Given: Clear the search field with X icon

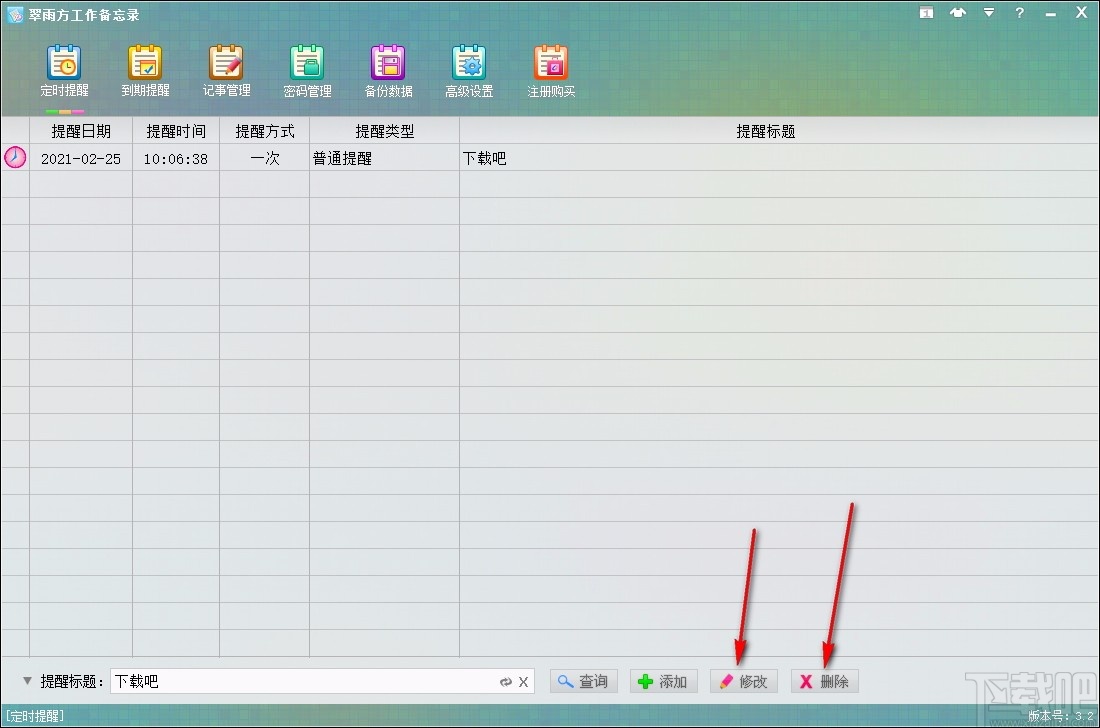Looking at the screenshot, I should click(523, 682).
